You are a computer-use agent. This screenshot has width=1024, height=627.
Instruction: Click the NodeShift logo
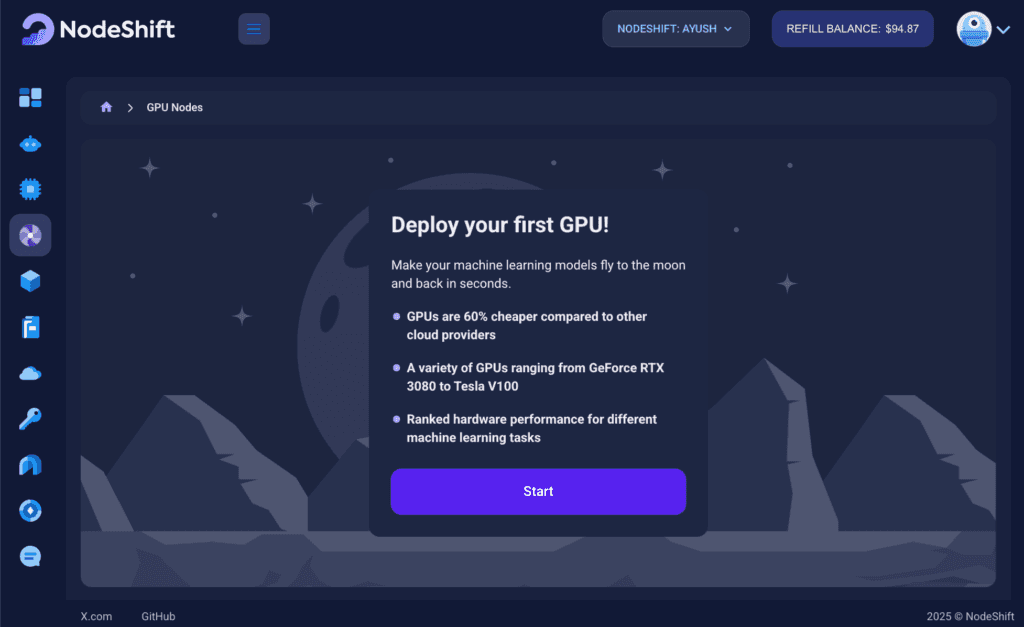point(98,29)
